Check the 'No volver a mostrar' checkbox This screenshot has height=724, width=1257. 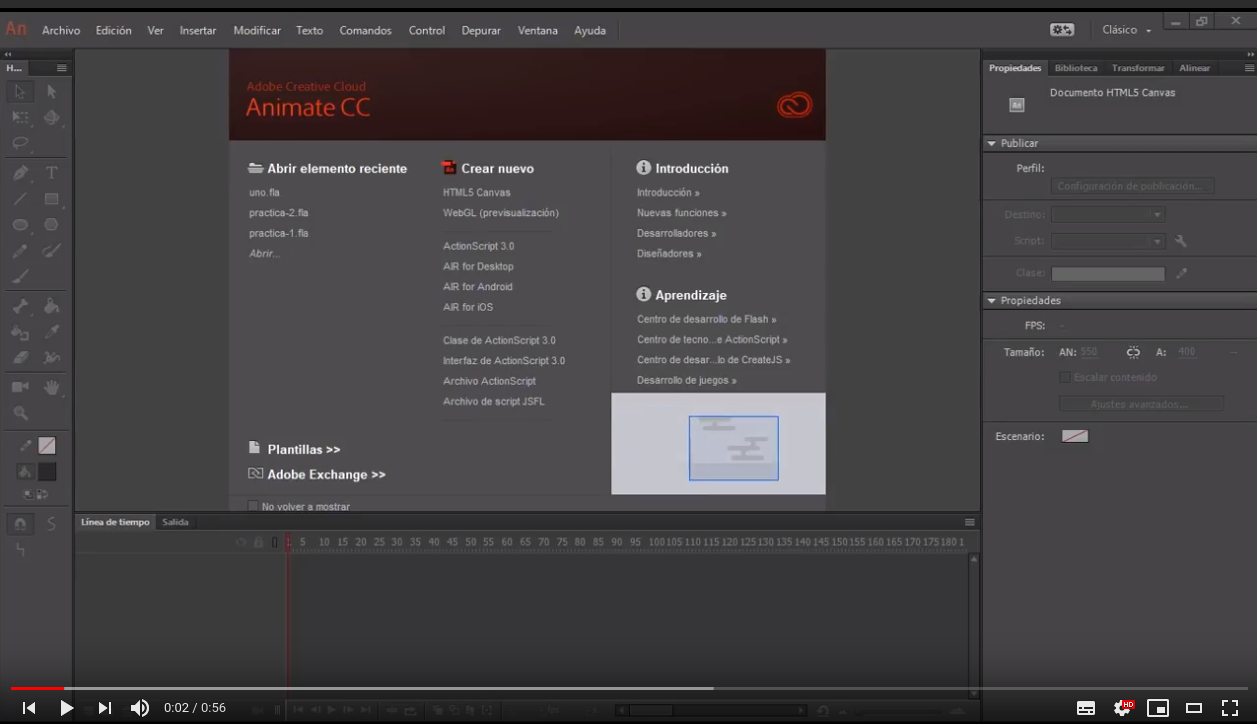pyautogui.click(x=253, y=506)
